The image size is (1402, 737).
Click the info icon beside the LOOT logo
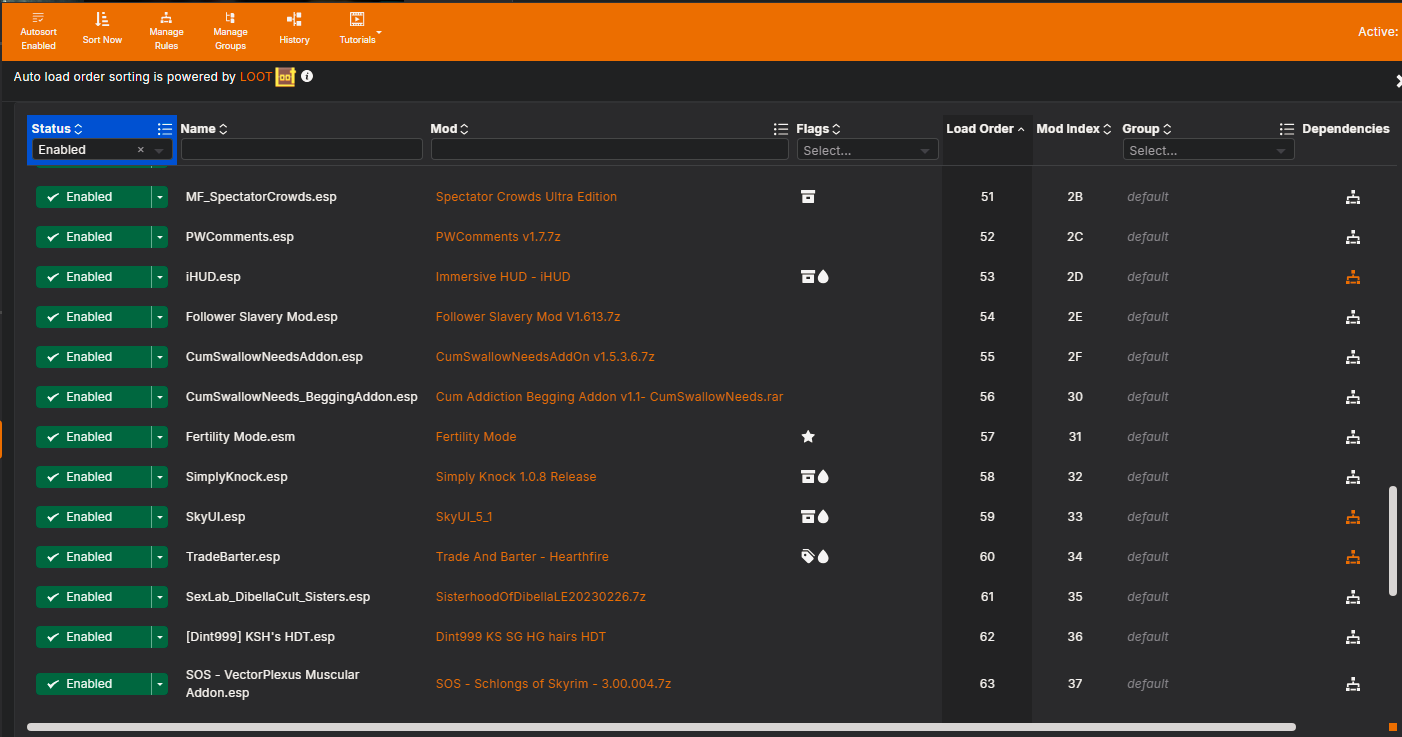coord(307,76)
